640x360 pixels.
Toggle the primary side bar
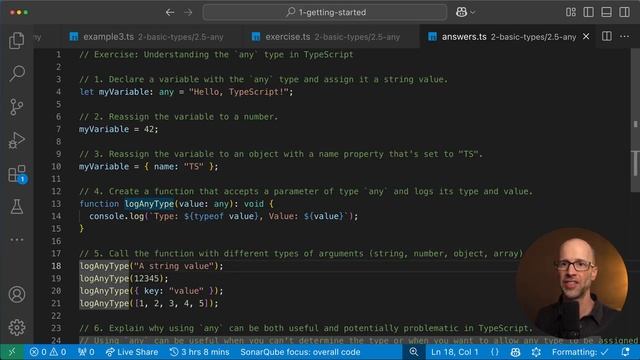589,12
